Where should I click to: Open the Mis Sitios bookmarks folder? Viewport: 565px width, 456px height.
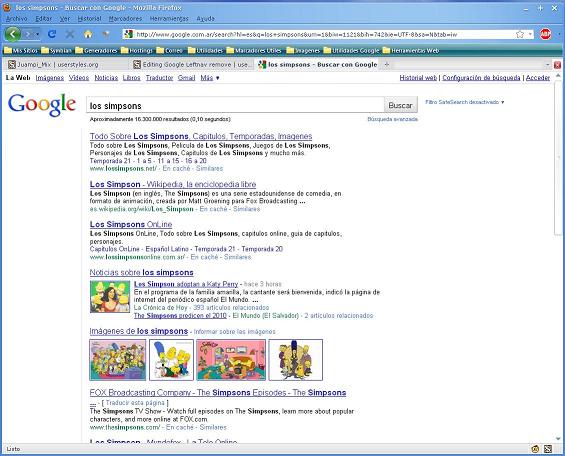click(21, 50)
